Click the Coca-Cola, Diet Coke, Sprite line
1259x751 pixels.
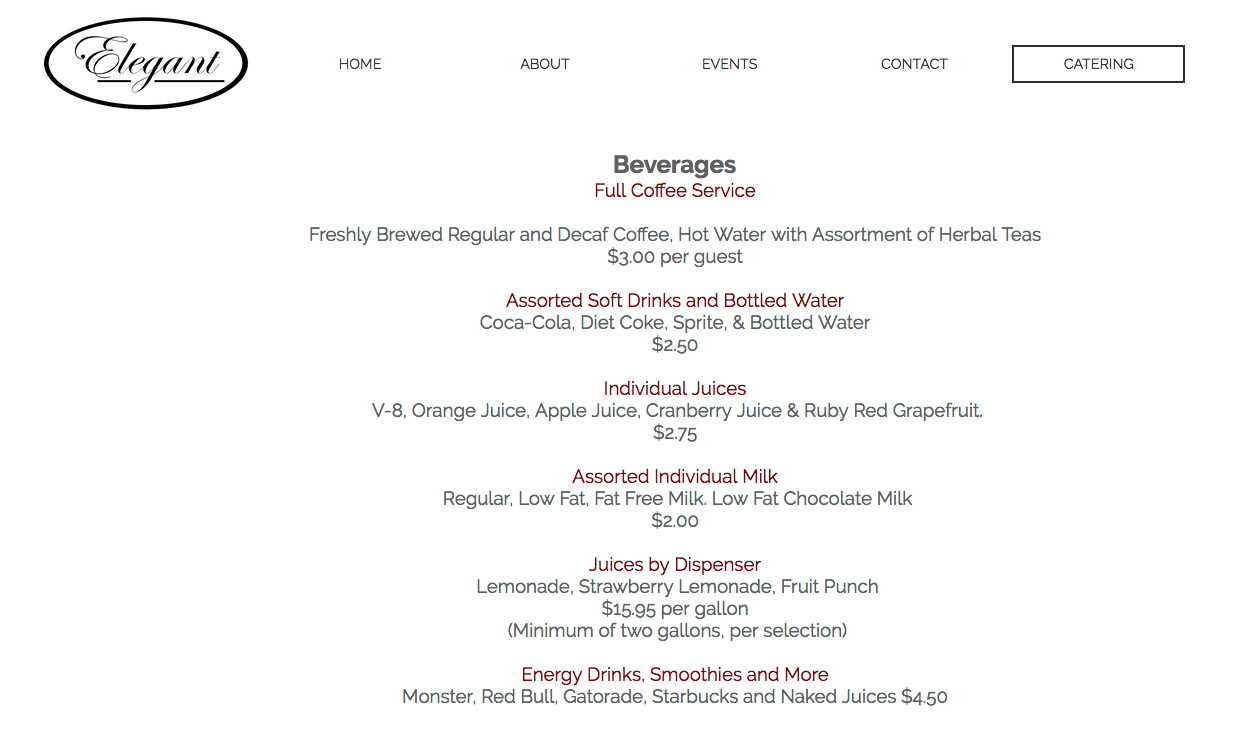click(674, 323)
